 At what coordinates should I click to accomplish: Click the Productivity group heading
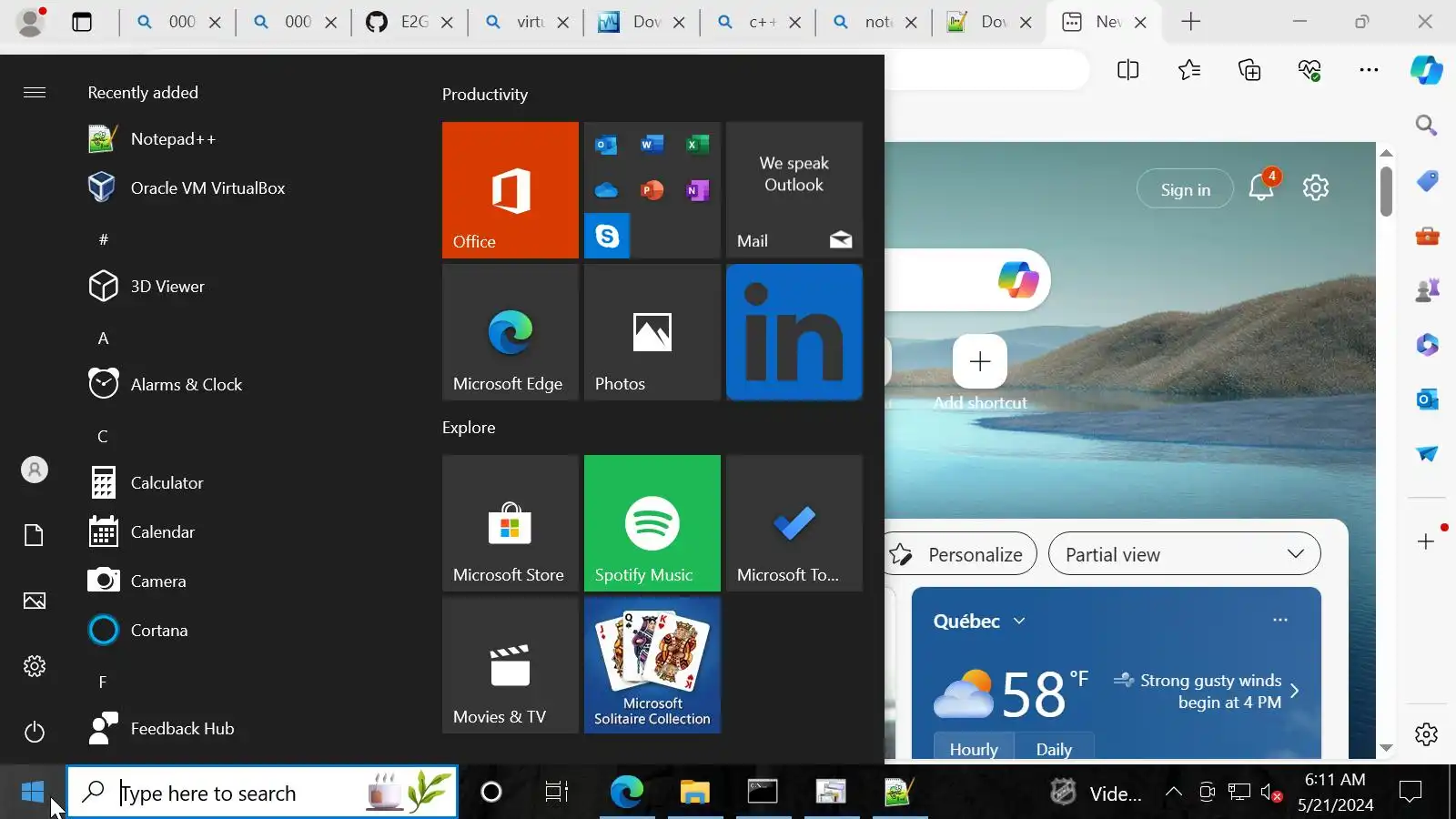[485, 95]
